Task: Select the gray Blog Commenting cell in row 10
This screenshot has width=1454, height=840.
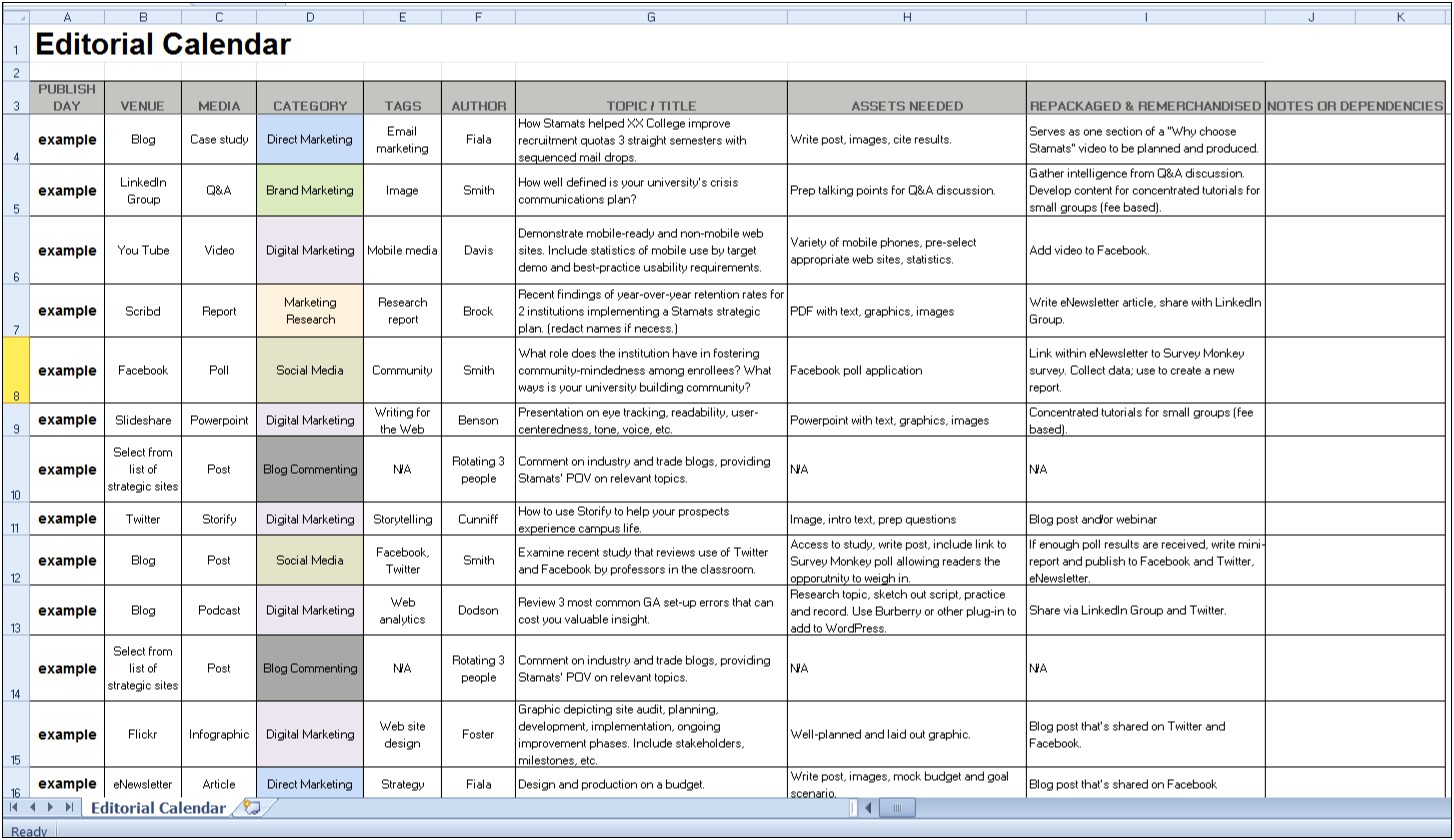Action: pos(310,469)
